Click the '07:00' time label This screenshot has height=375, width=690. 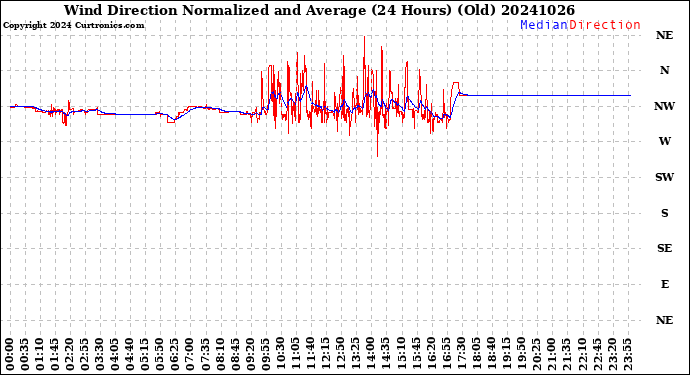point(191,354)
